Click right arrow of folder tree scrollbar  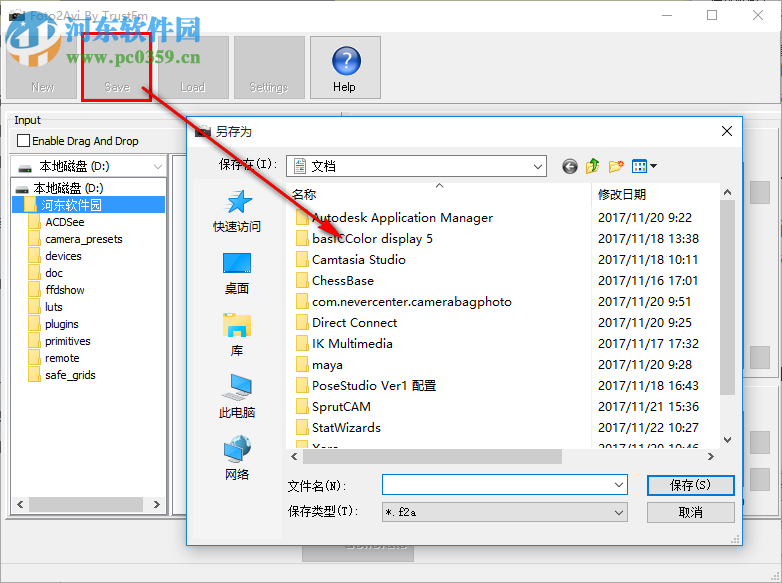(x=157, y=504)
